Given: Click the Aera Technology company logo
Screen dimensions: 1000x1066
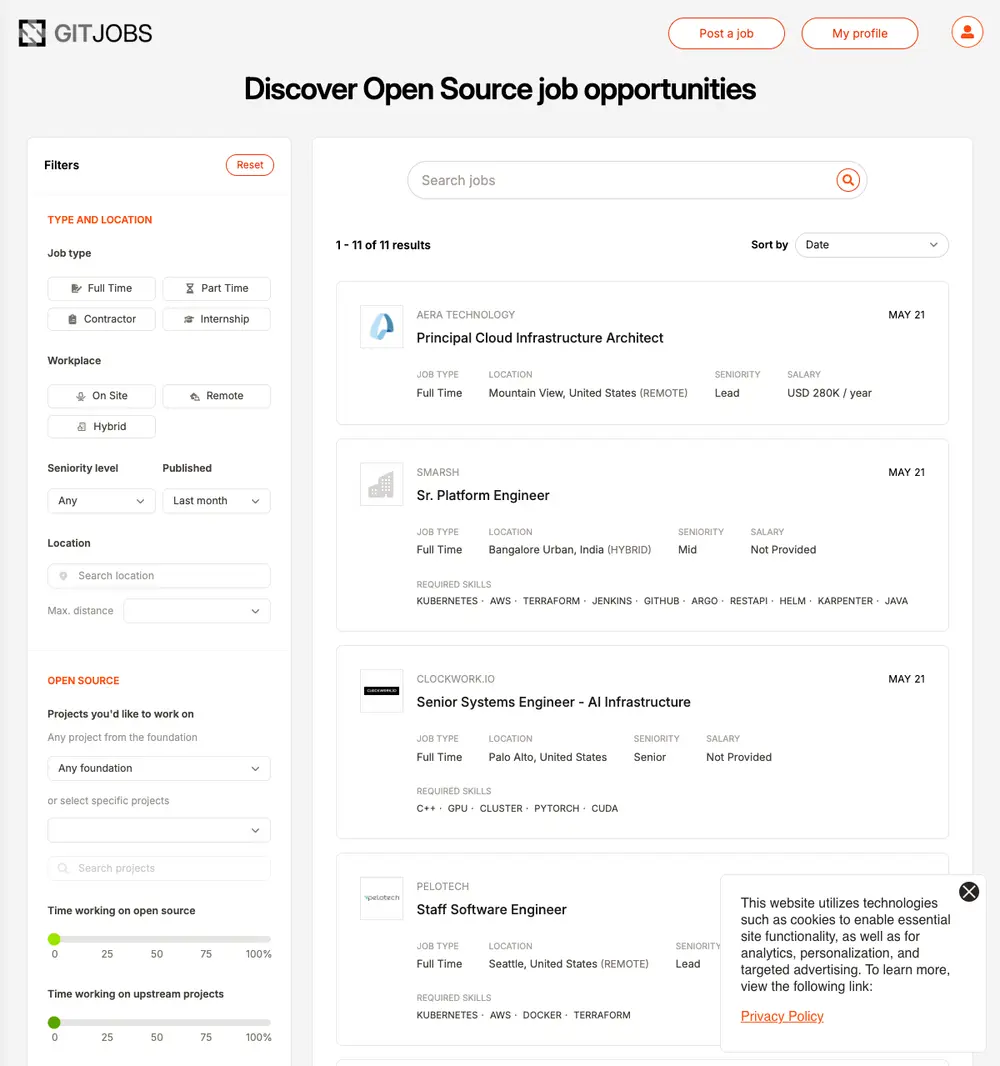Looking at the screenshot, I should (x=381, y=327).
